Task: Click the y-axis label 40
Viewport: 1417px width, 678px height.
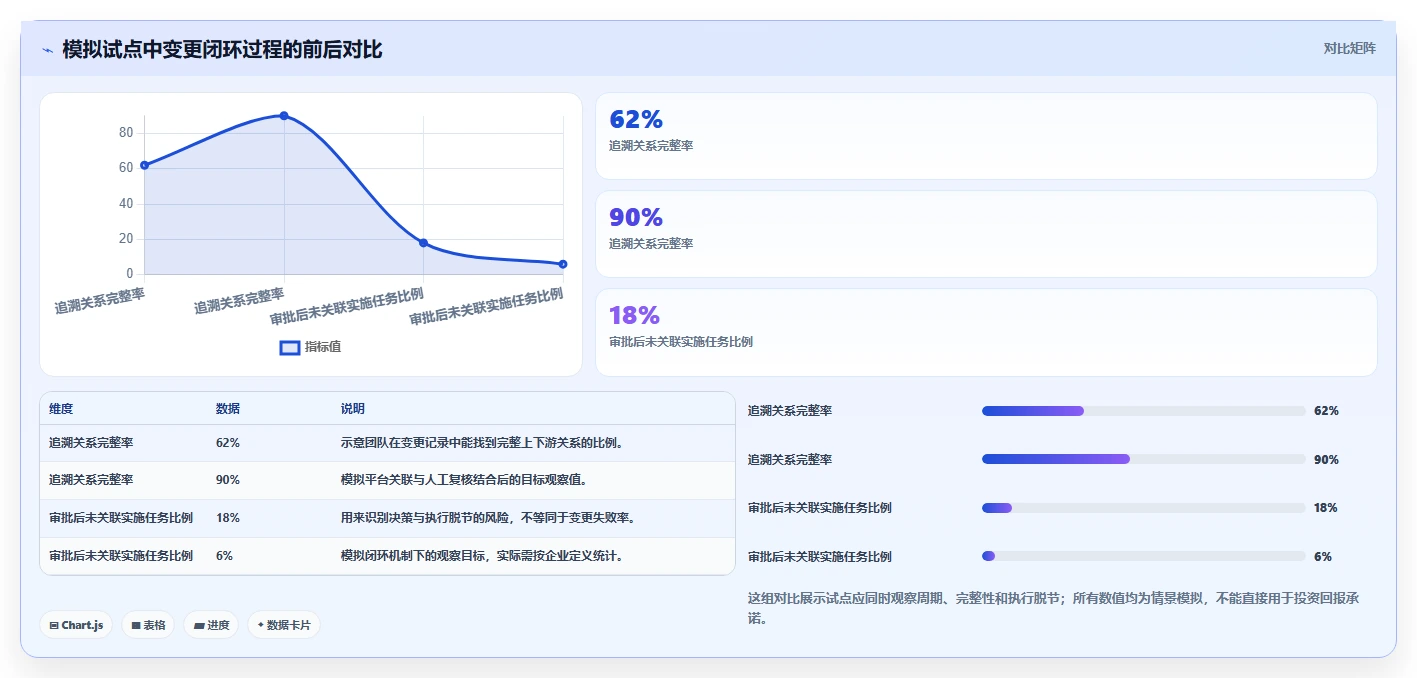Action: point(126,204)
